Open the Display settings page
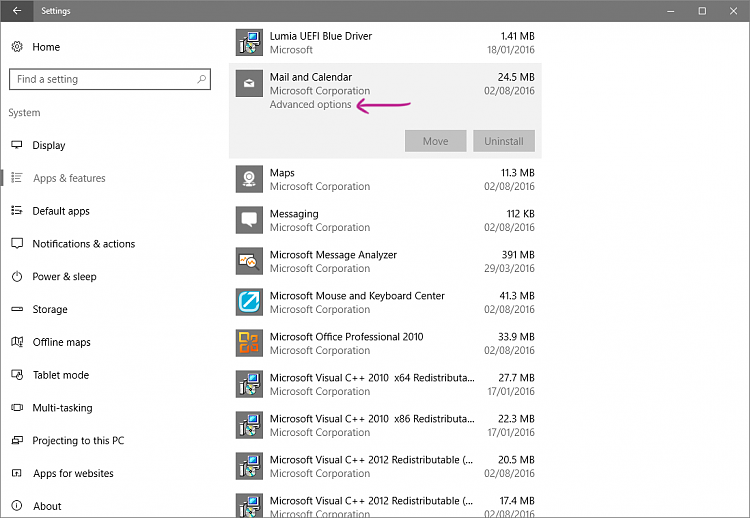Image resolution: width=750 pixels, height=518 pixels. tap(49, 145)
